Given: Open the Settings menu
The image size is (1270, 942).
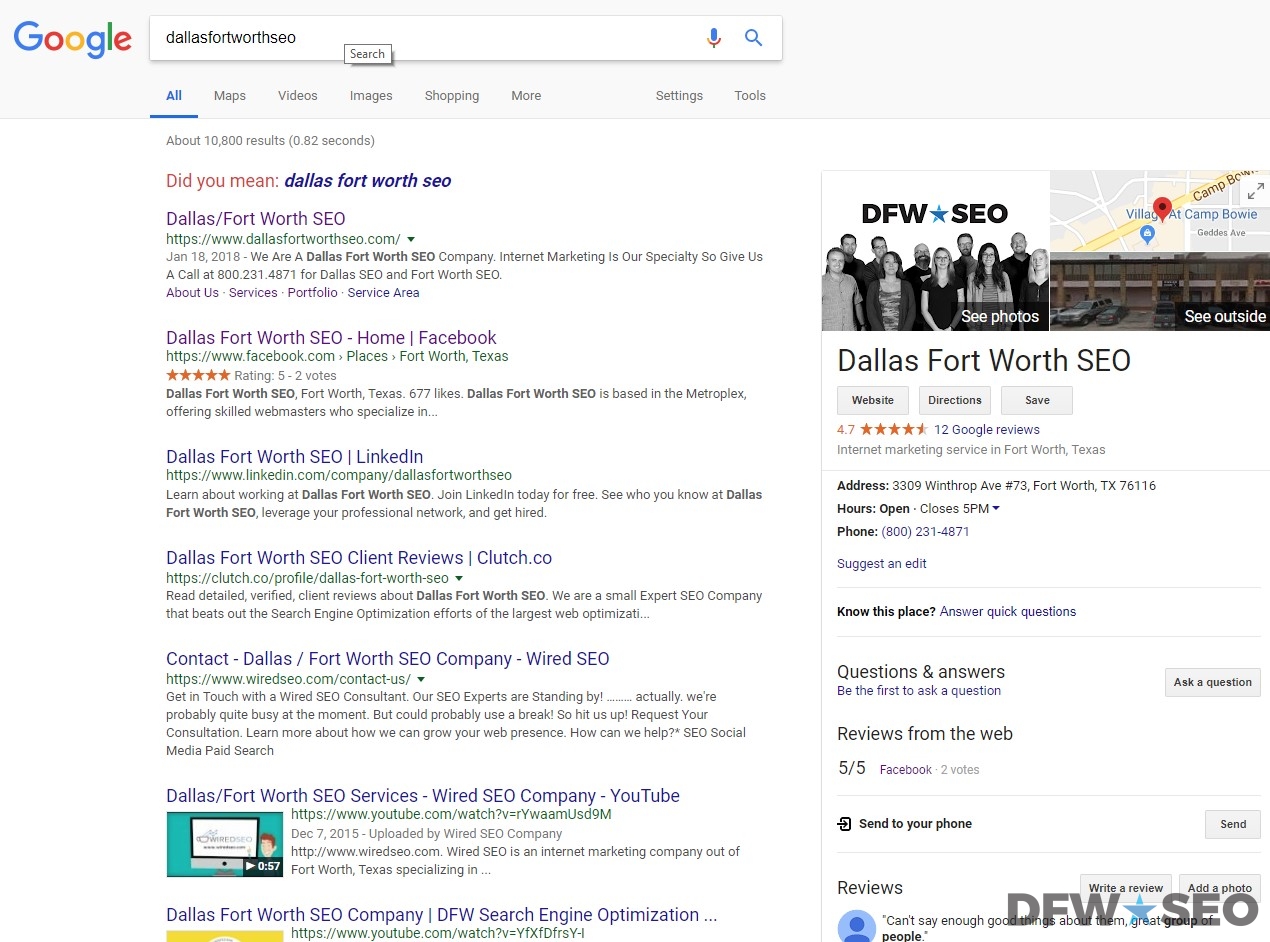Looking at the screenshot, I should [x=679, y=96].
